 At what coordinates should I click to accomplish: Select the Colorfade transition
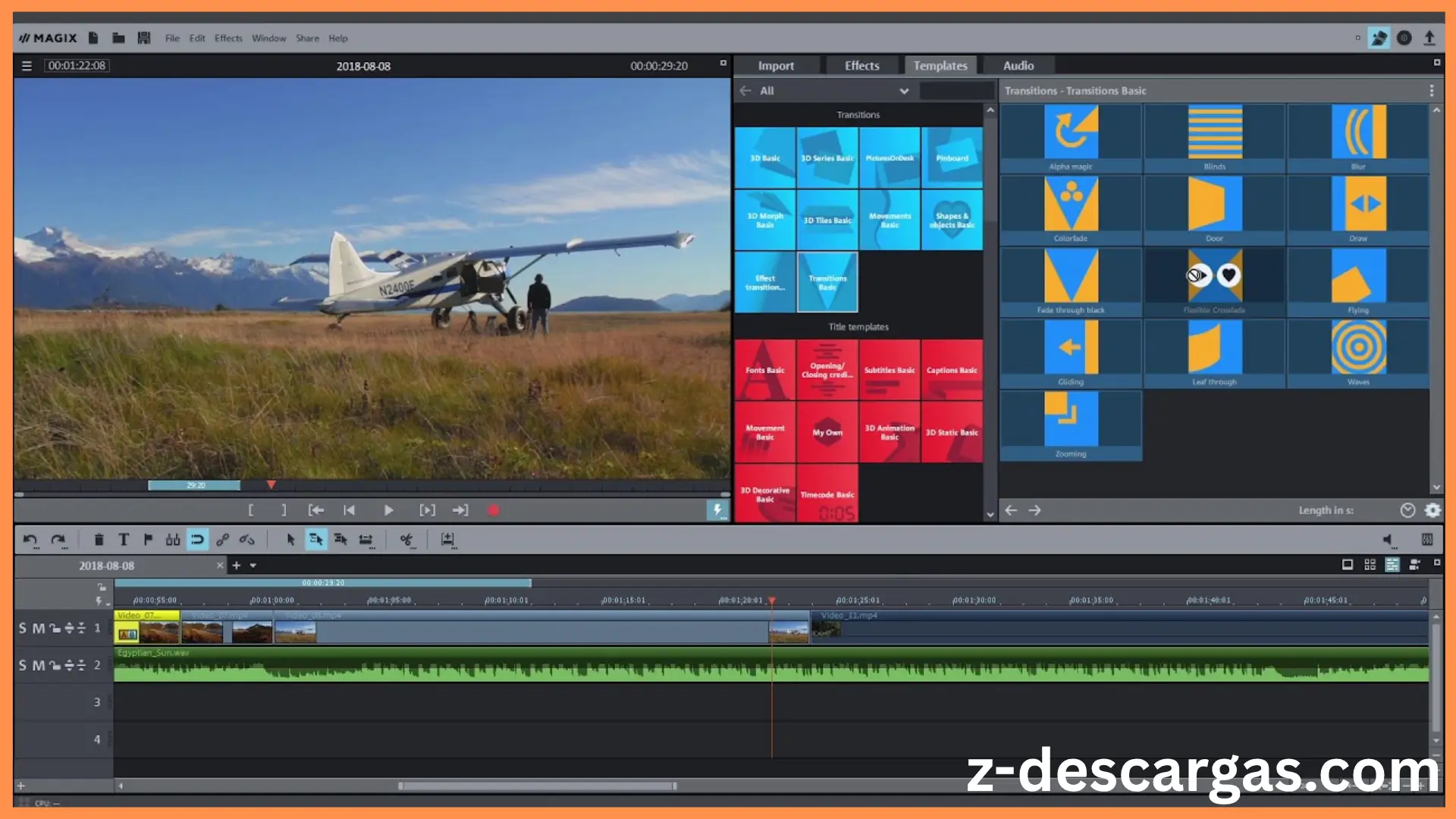point(1071,210)
